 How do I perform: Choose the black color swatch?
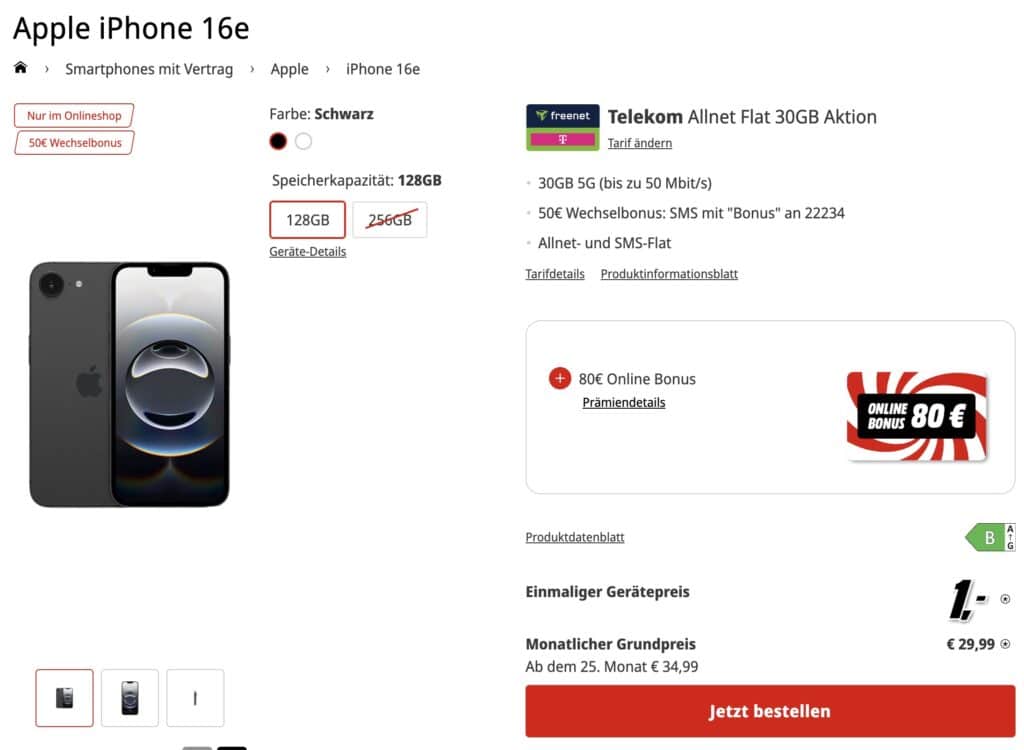(x=278, y=141)
